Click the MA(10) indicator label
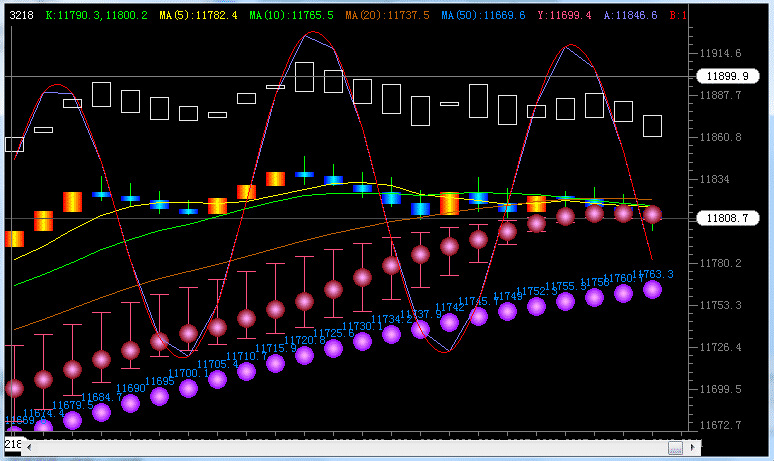774x461 pixels. [x=292, y=16]
